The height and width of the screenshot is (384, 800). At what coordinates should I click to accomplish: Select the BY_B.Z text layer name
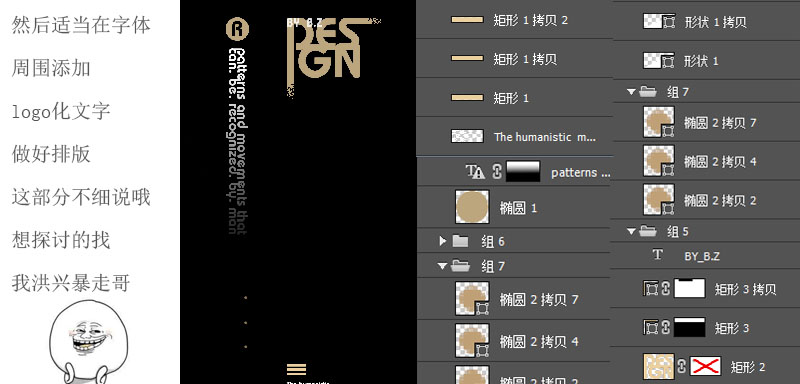click(x=702, y=257)
